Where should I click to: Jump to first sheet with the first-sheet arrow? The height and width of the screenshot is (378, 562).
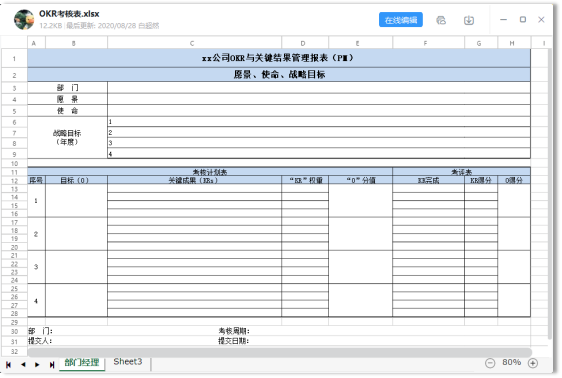(x=8, y=365)
